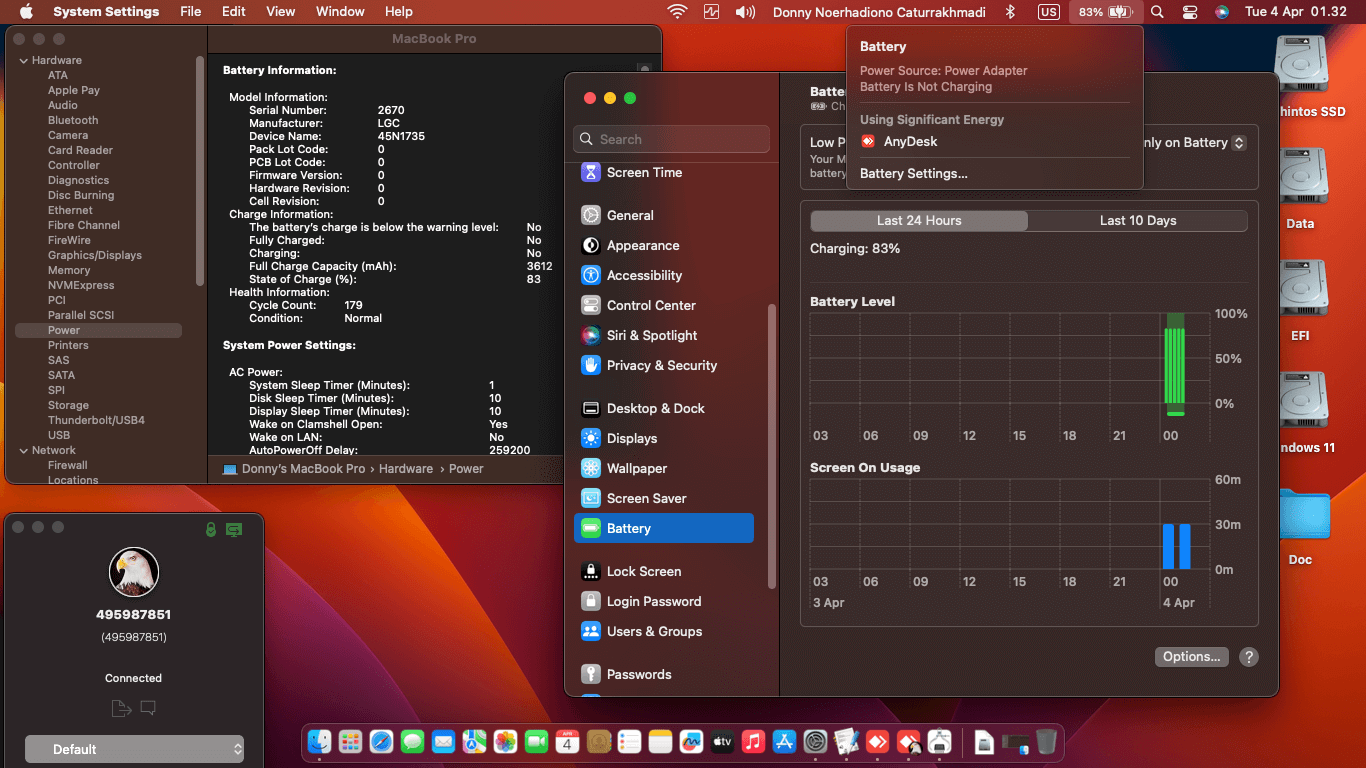Open Launchpad in the Dock
1366x768 pixels.
[350, 742]
